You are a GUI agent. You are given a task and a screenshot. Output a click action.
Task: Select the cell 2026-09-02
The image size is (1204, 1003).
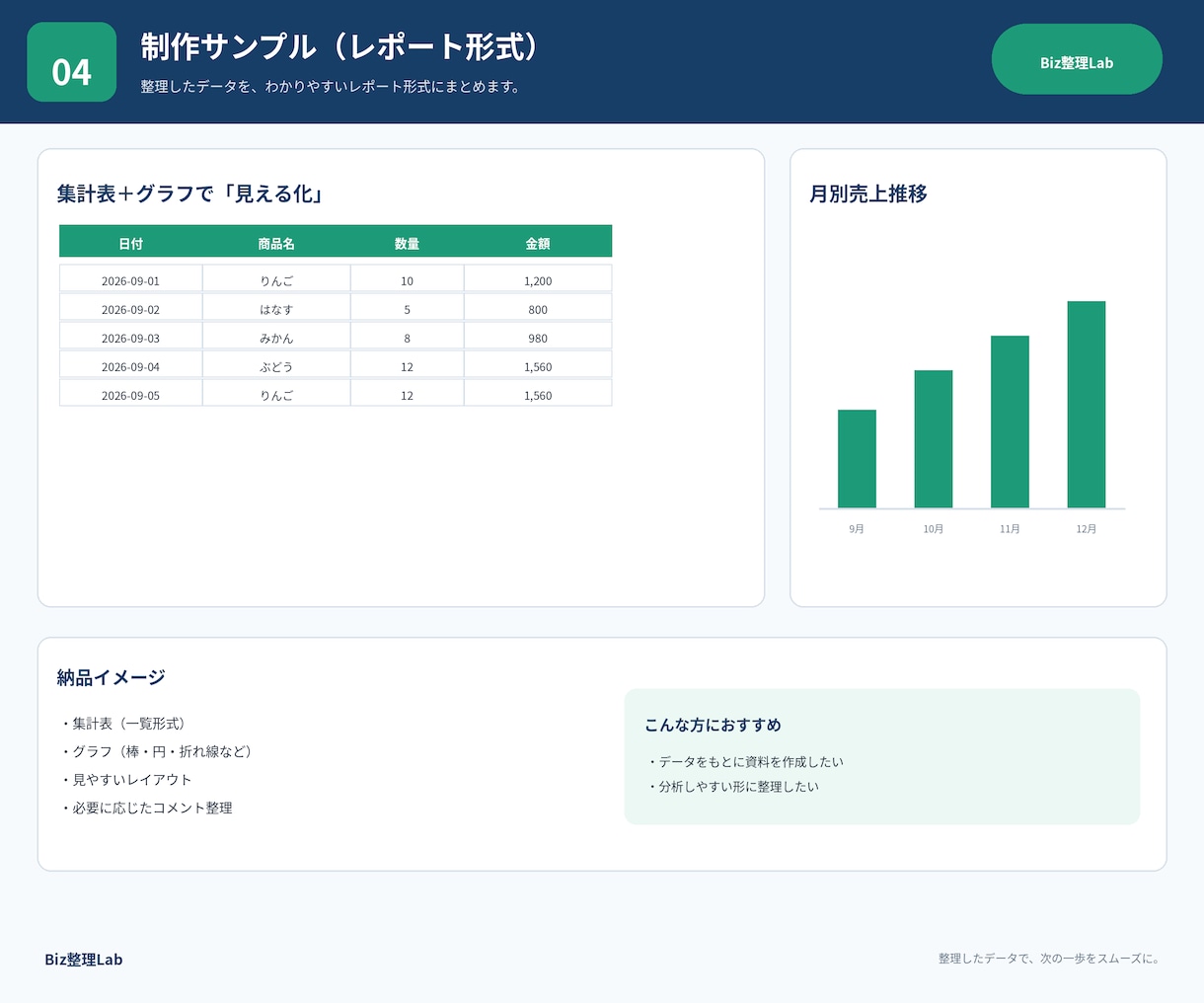pyautogui.click(x=130, y=309)
